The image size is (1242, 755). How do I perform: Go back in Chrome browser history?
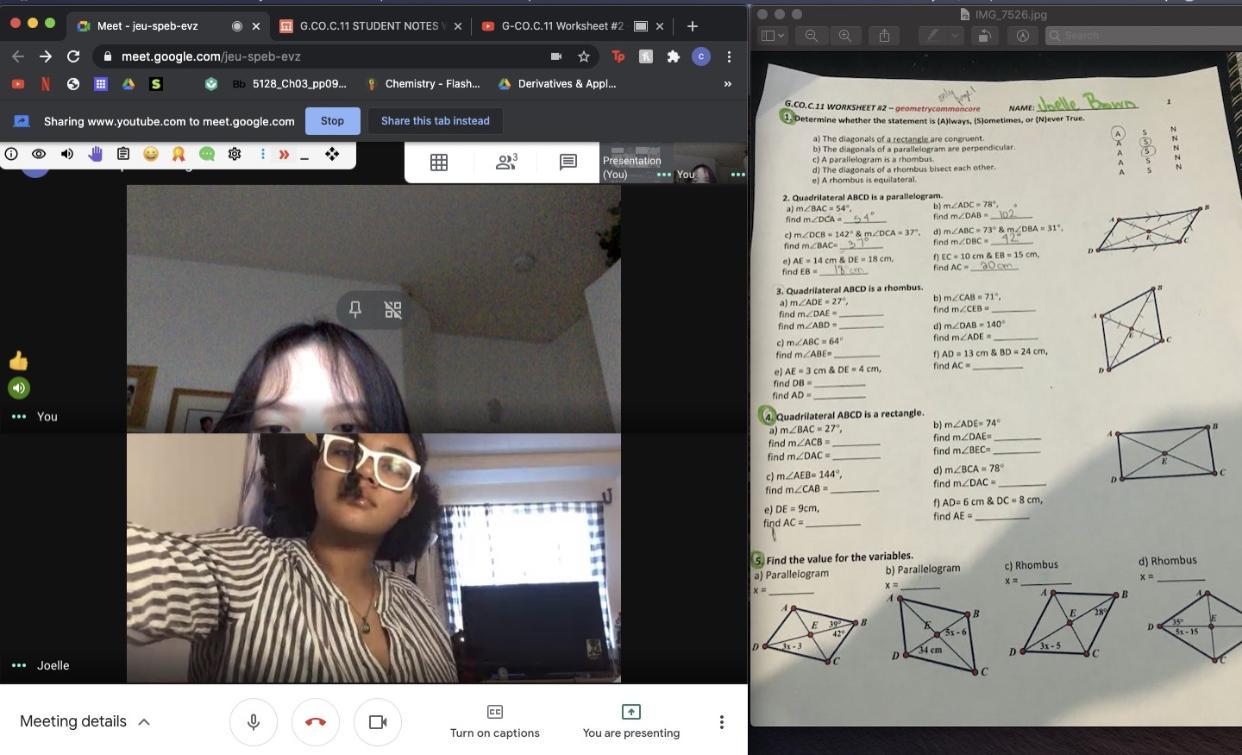17,56
